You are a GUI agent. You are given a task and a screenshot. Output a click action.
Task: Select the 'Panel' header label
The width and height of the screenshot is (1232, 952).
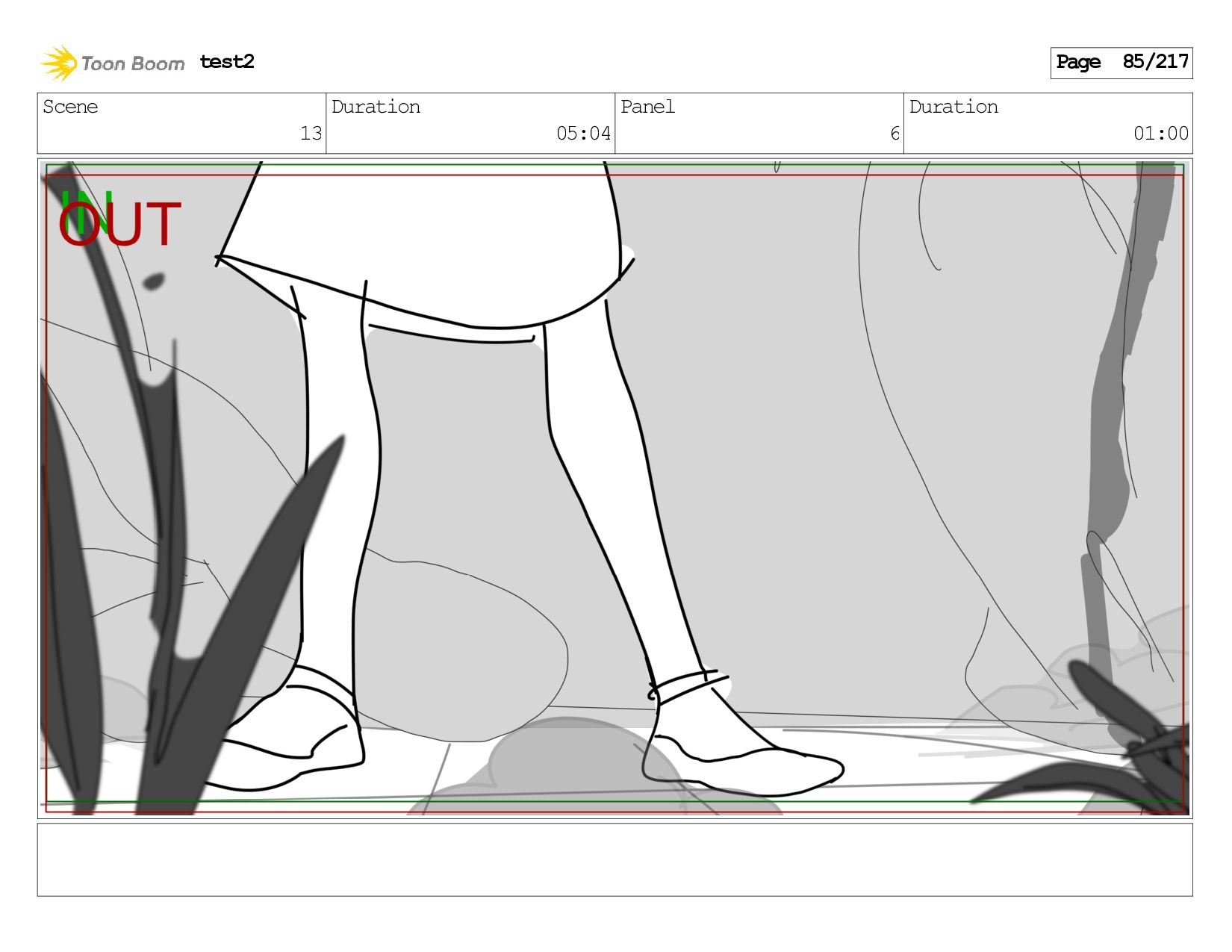click(x=647, y=107)
